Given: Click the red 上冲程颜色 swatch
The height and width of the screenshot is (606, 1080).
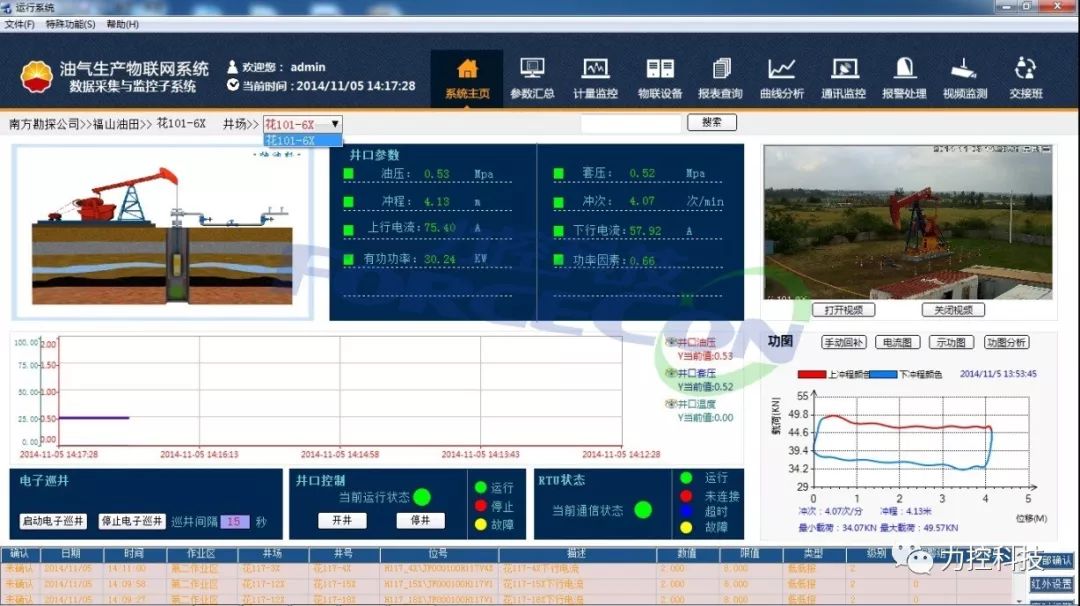Looking at the screenshot, I should pos(812,374).
